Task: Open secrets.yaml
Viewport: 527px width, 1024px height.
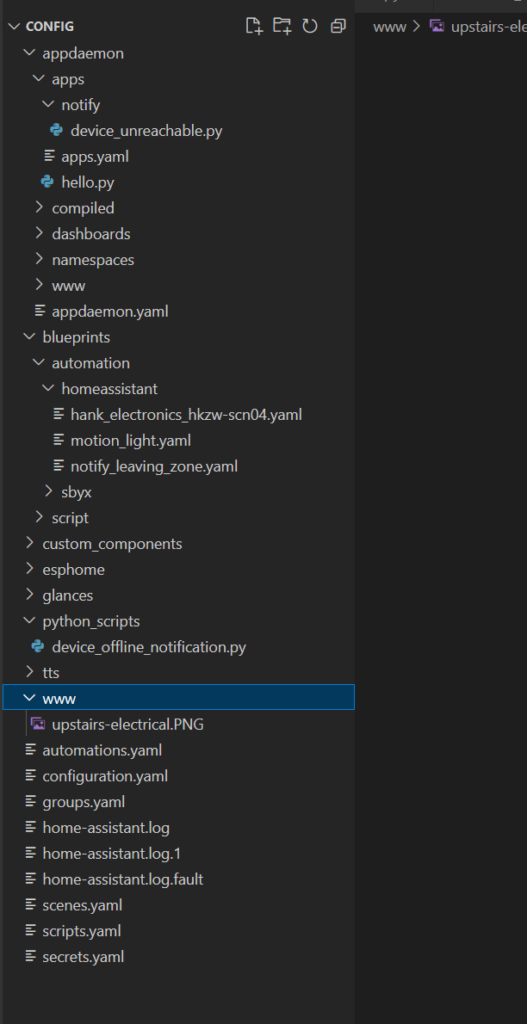Action: 83,957
